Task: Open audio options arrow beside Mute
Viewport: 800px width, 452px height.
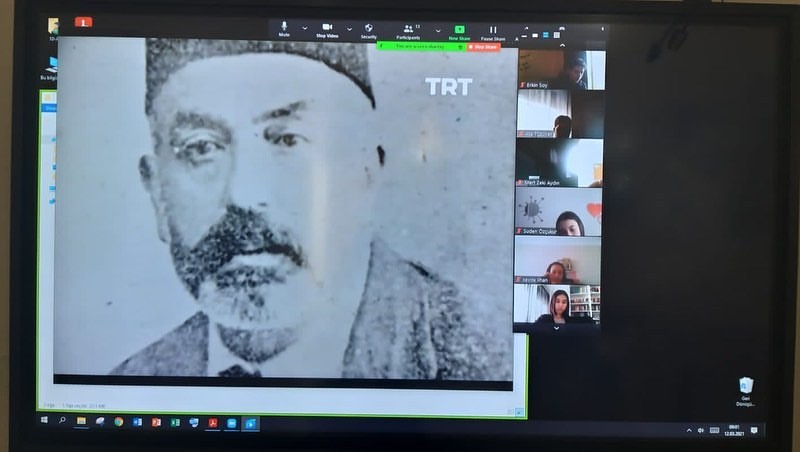Action: pos(305,28)
